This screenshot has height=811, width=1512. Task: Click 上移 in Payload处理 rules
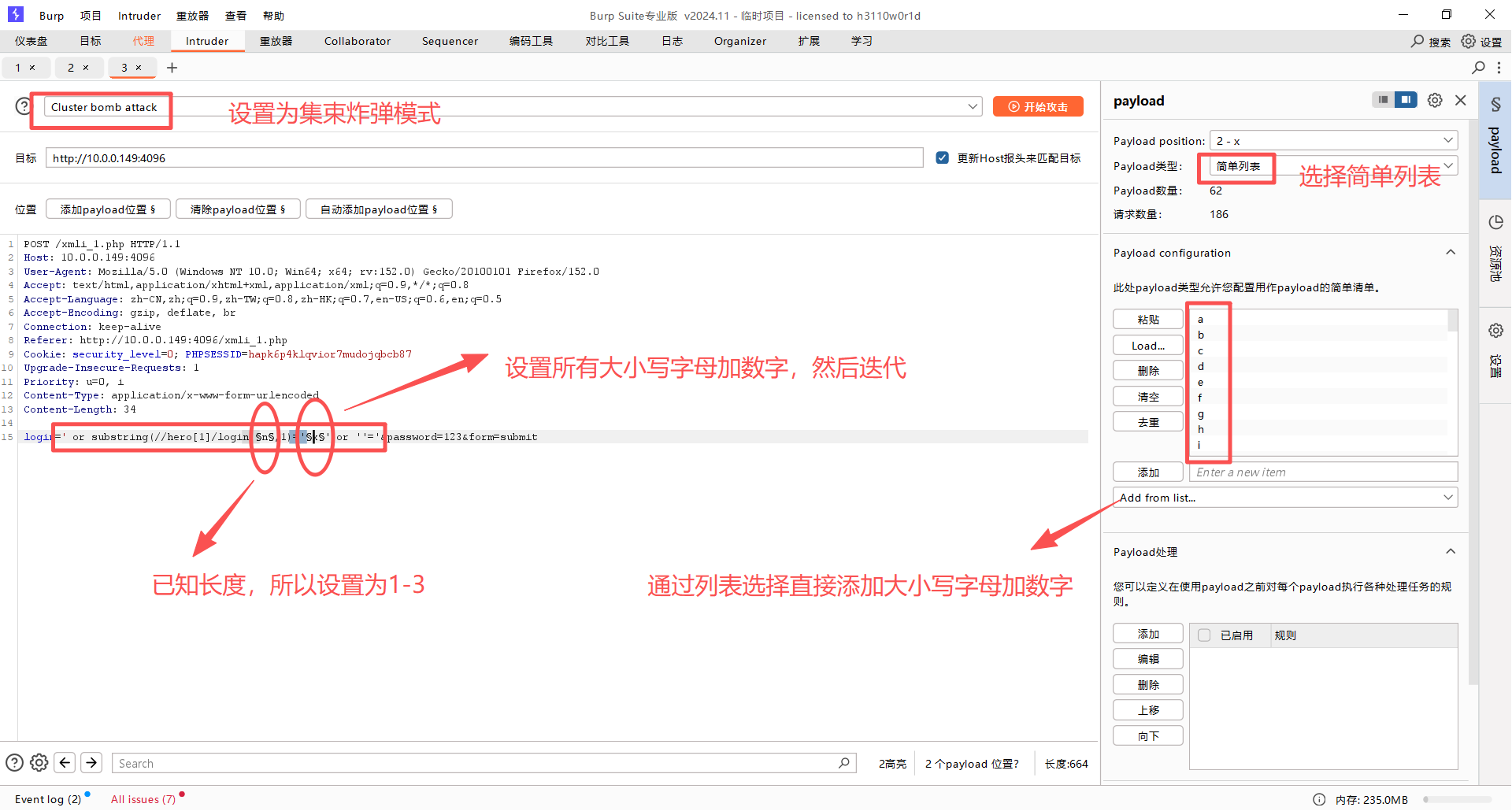tap(1148, 710)
